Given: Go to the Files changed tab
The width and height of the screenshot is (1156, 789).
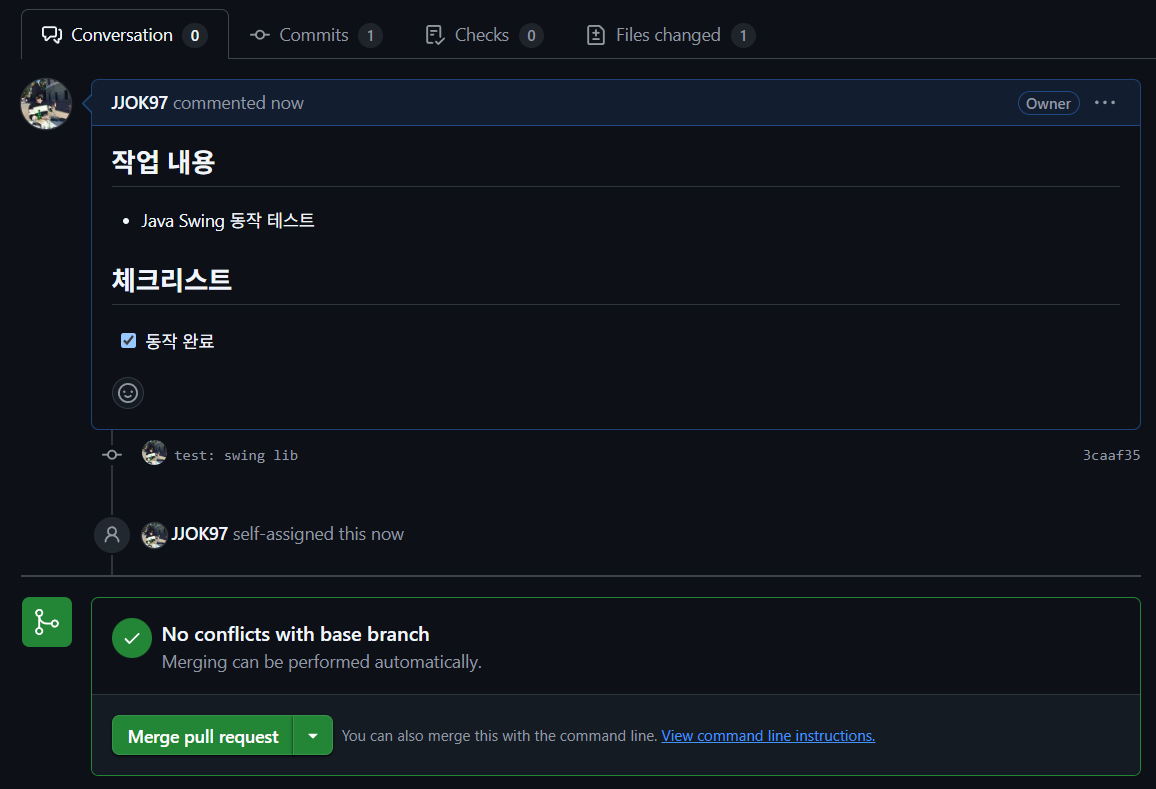Looking at the screenshot, I should tap(669, 35).
